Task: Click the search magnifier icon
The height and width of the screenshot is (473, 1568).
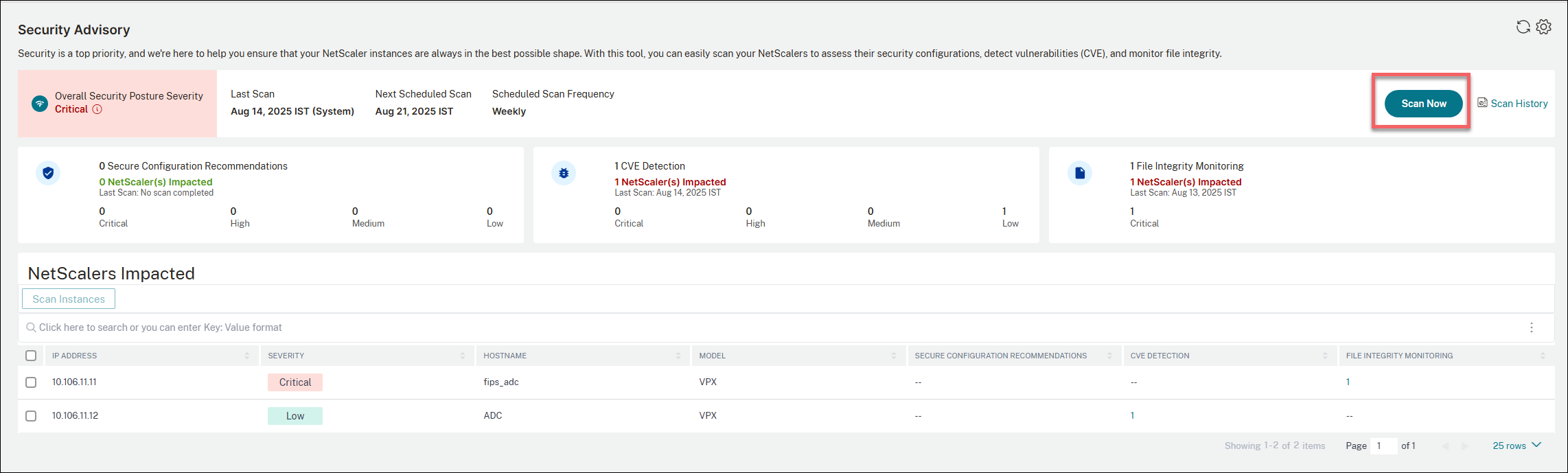Action: (31, 327)
